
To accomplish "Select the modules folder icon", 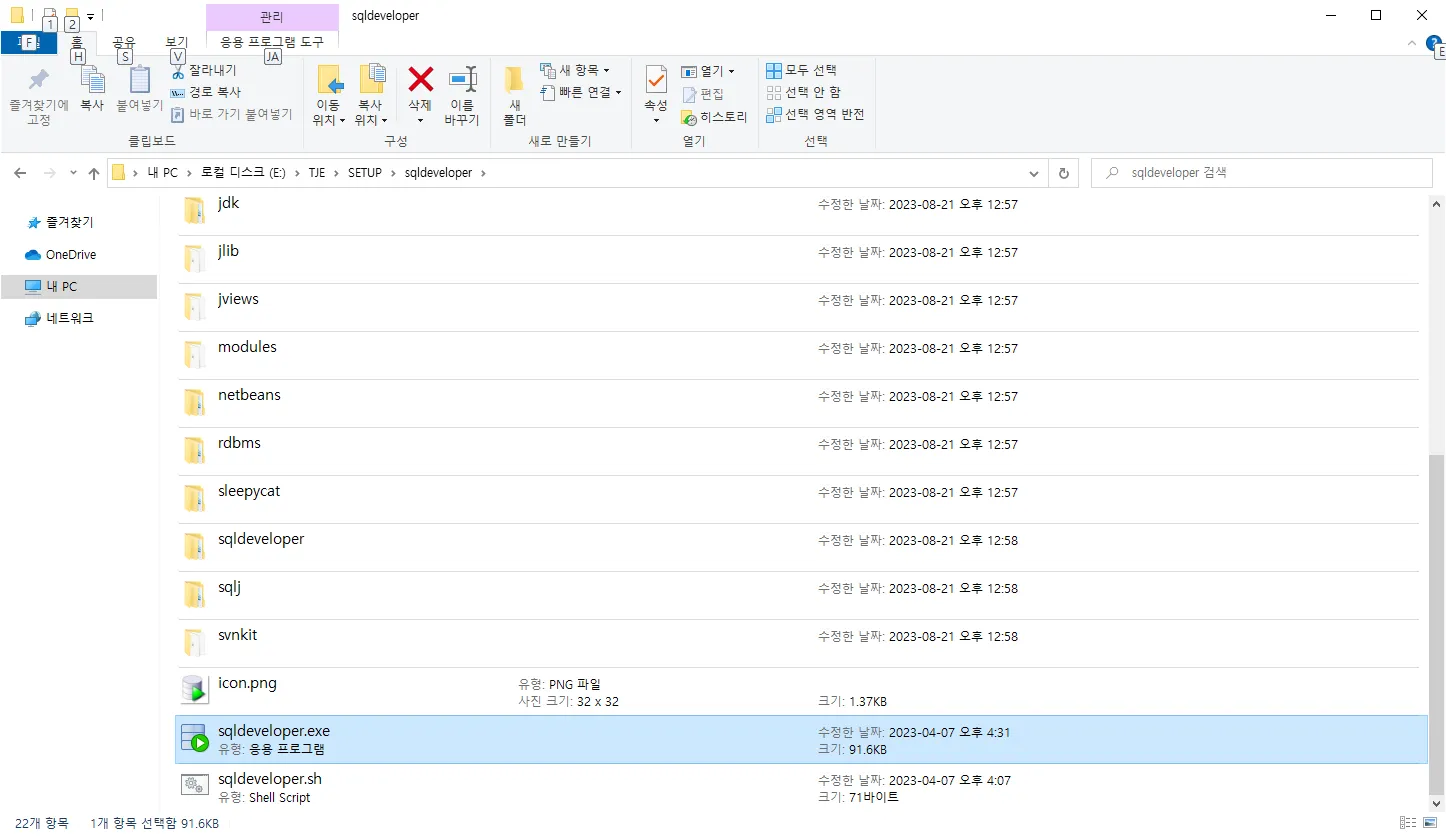I will coord(194,354).
